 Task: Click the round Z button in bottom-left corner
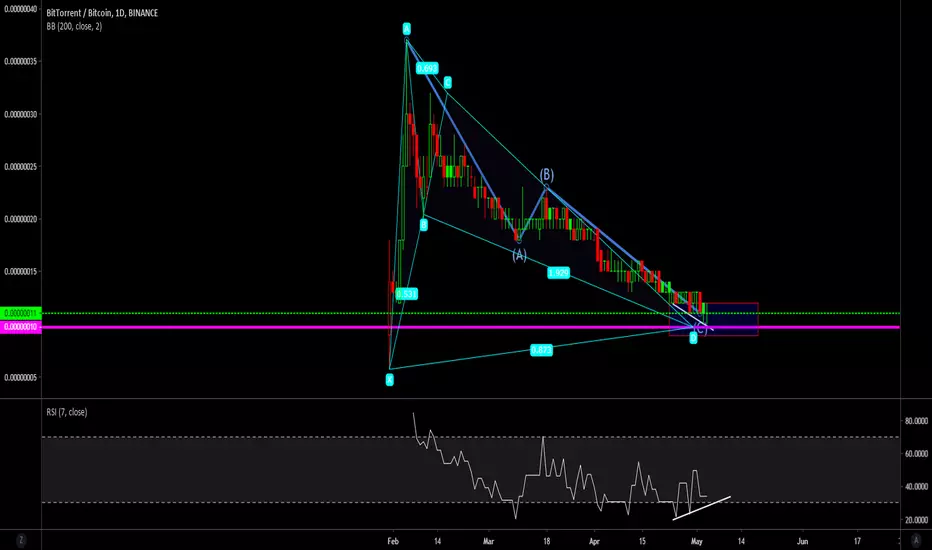[x=21, y=540]
